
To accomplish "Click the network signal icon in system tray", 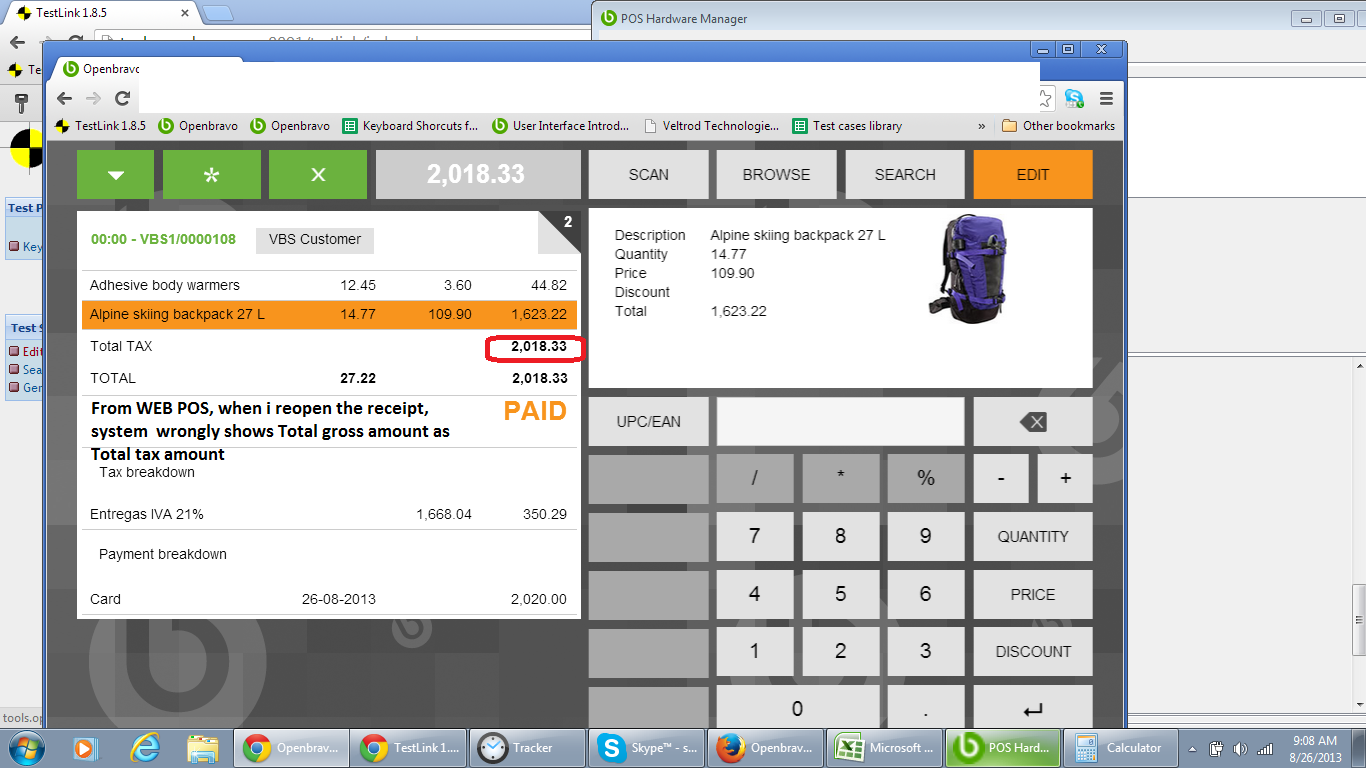I will pyautogui.click(x=1265, y=748).
